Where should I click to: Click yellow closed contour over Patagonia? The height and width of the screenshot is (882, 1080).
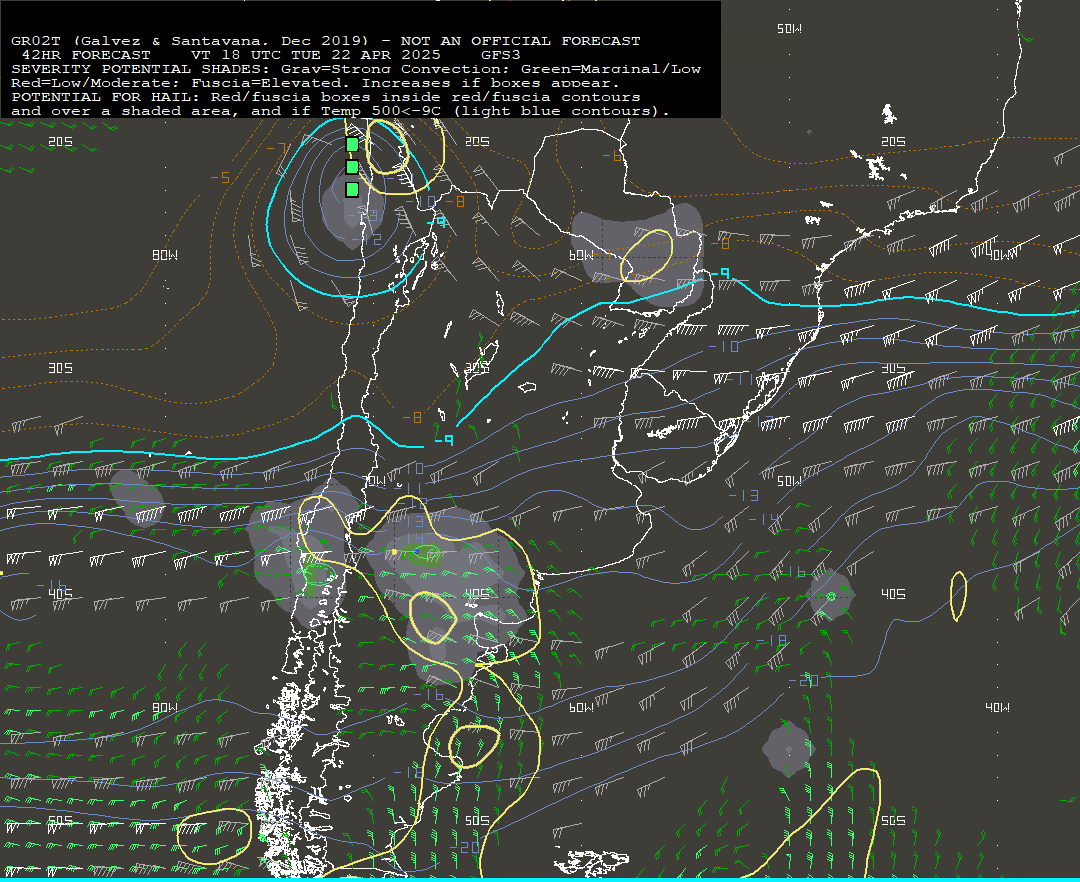coord(474,746)
